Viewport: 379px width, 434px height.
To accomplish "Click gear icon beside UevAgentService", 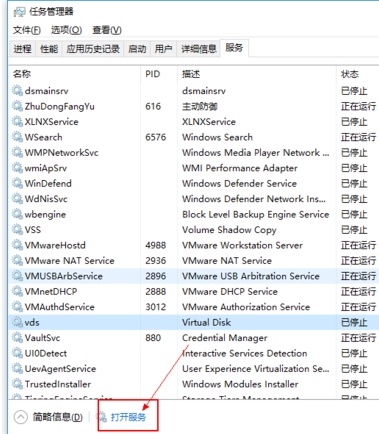I will coord(17,368).
